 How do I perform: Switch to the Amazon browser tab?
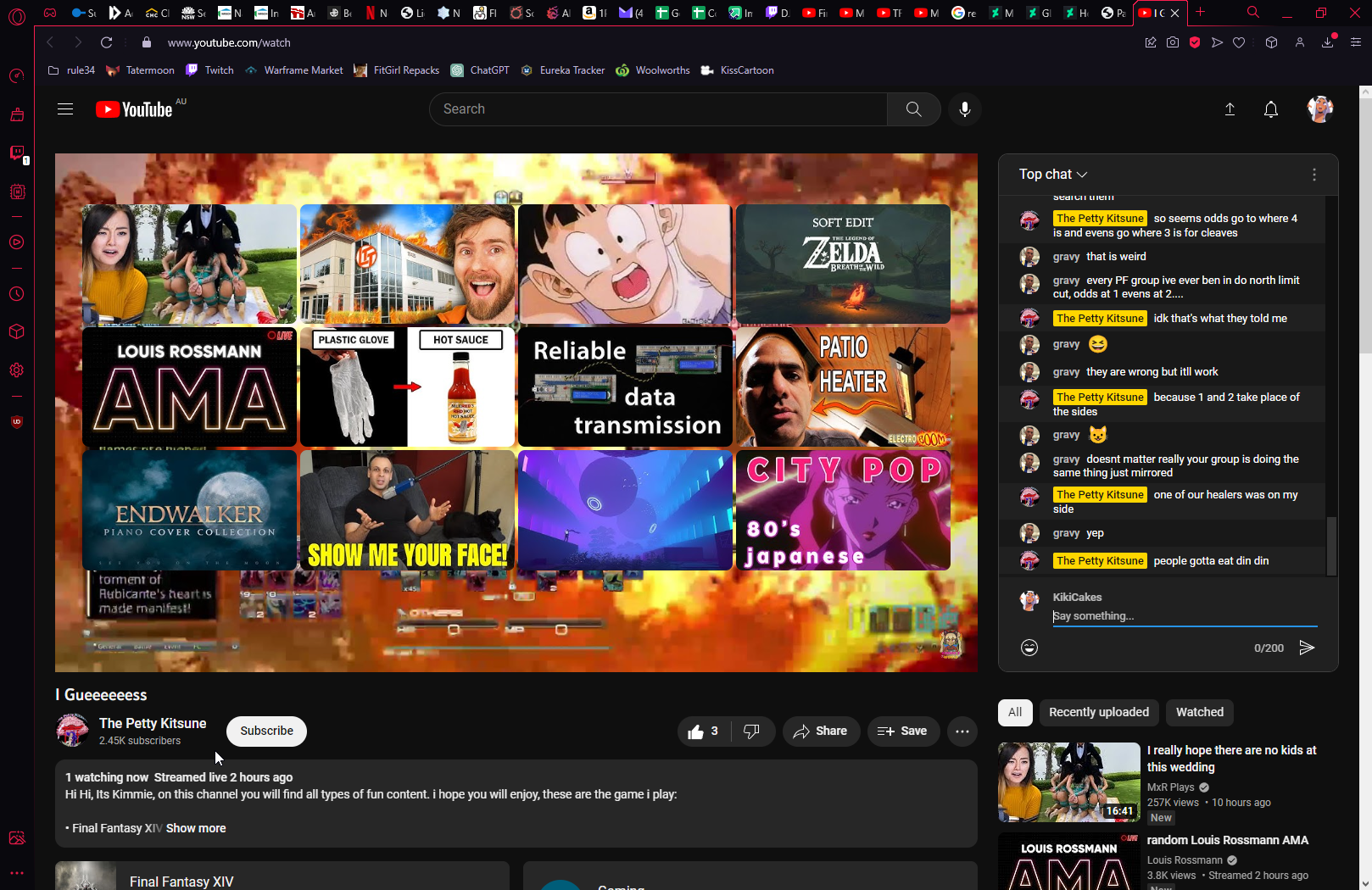point(594,13)
